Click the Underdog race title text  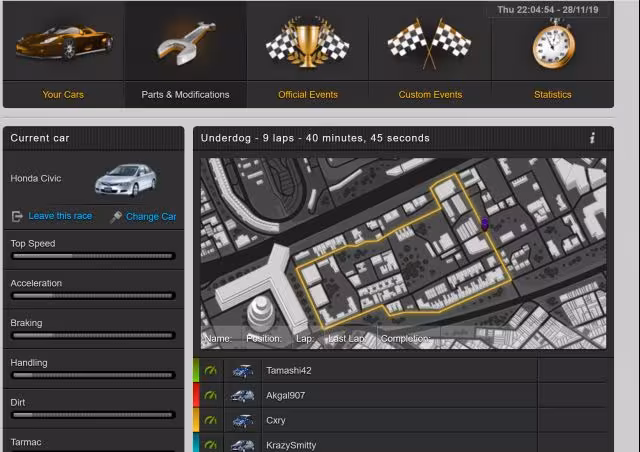point(315,138)
